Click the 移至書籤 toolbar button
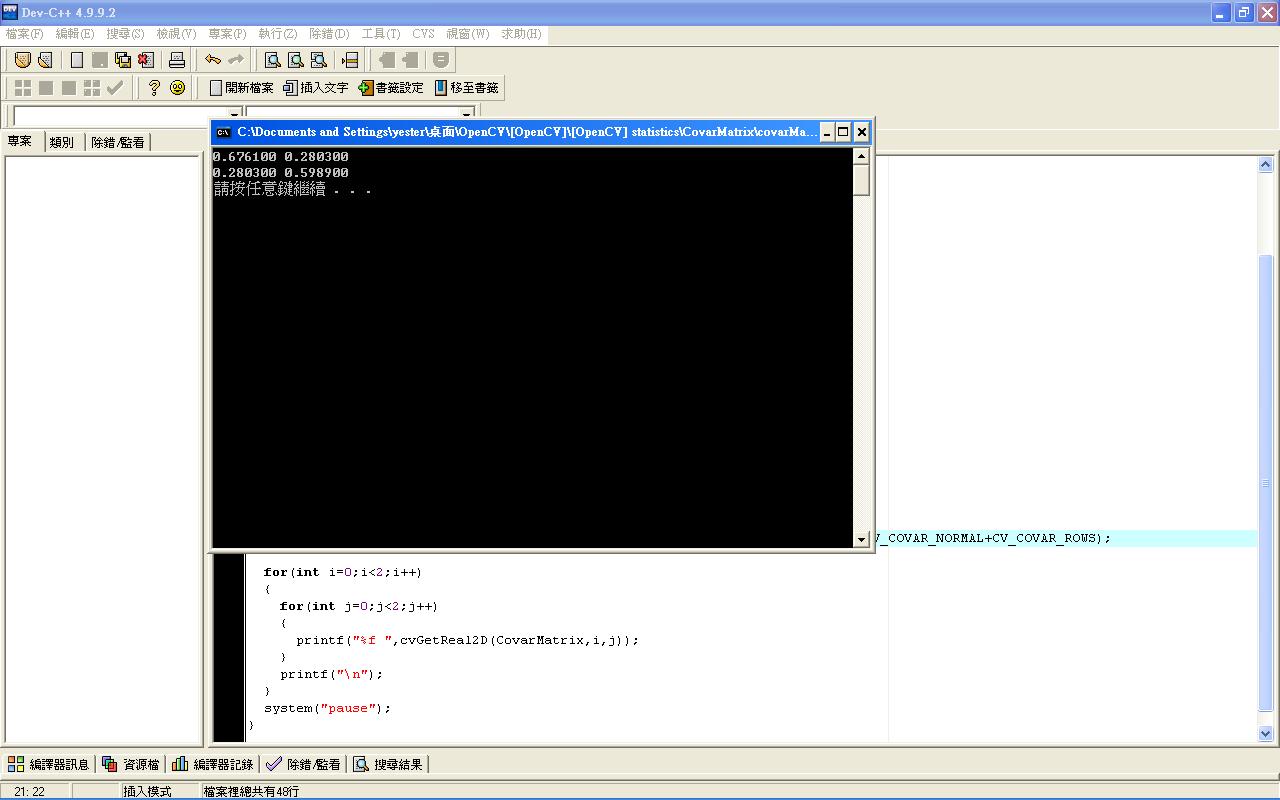1280x800 pixels. pos(466,88)
